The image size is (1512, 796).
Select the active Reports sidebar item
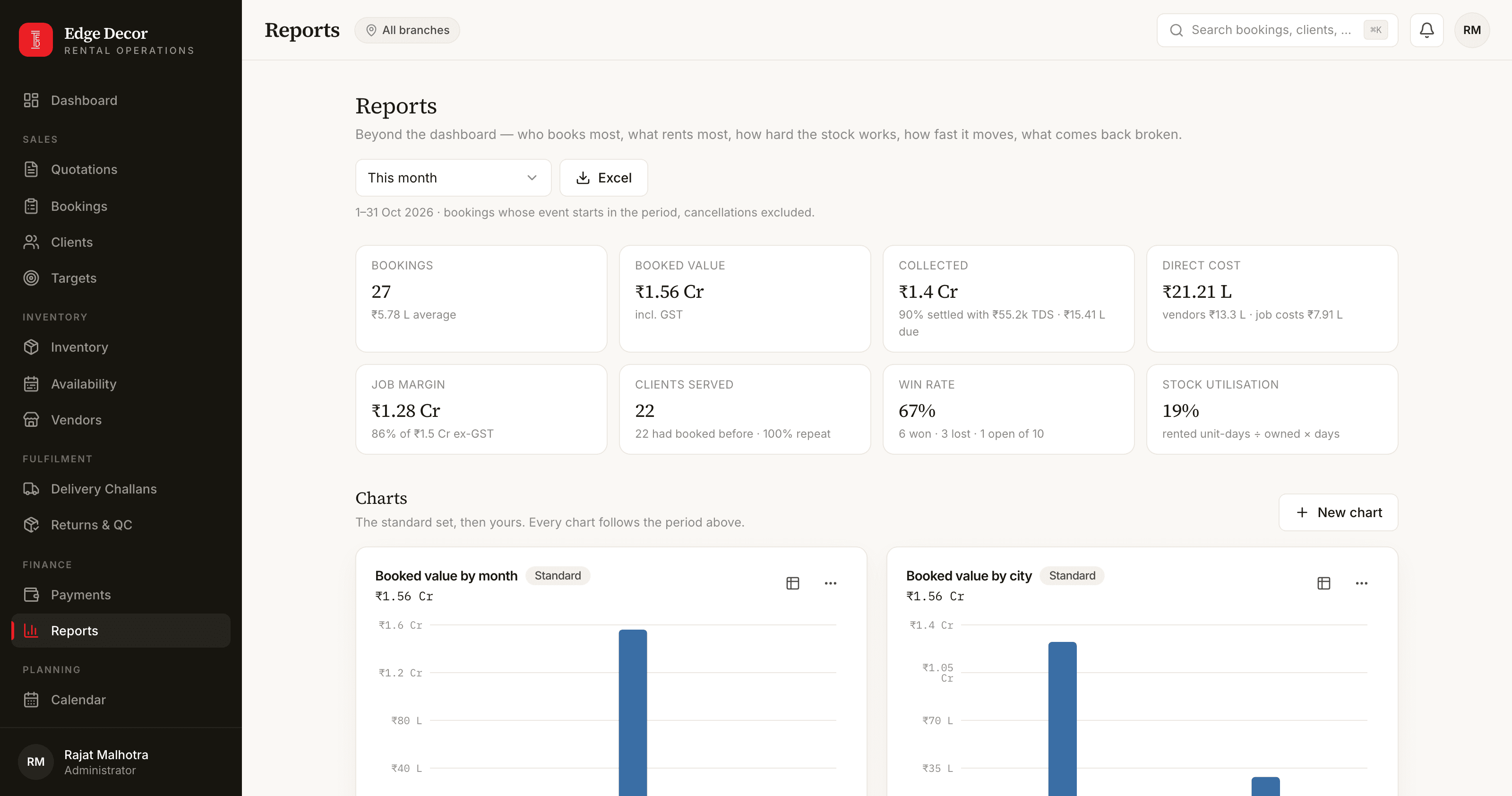[121, 631]
